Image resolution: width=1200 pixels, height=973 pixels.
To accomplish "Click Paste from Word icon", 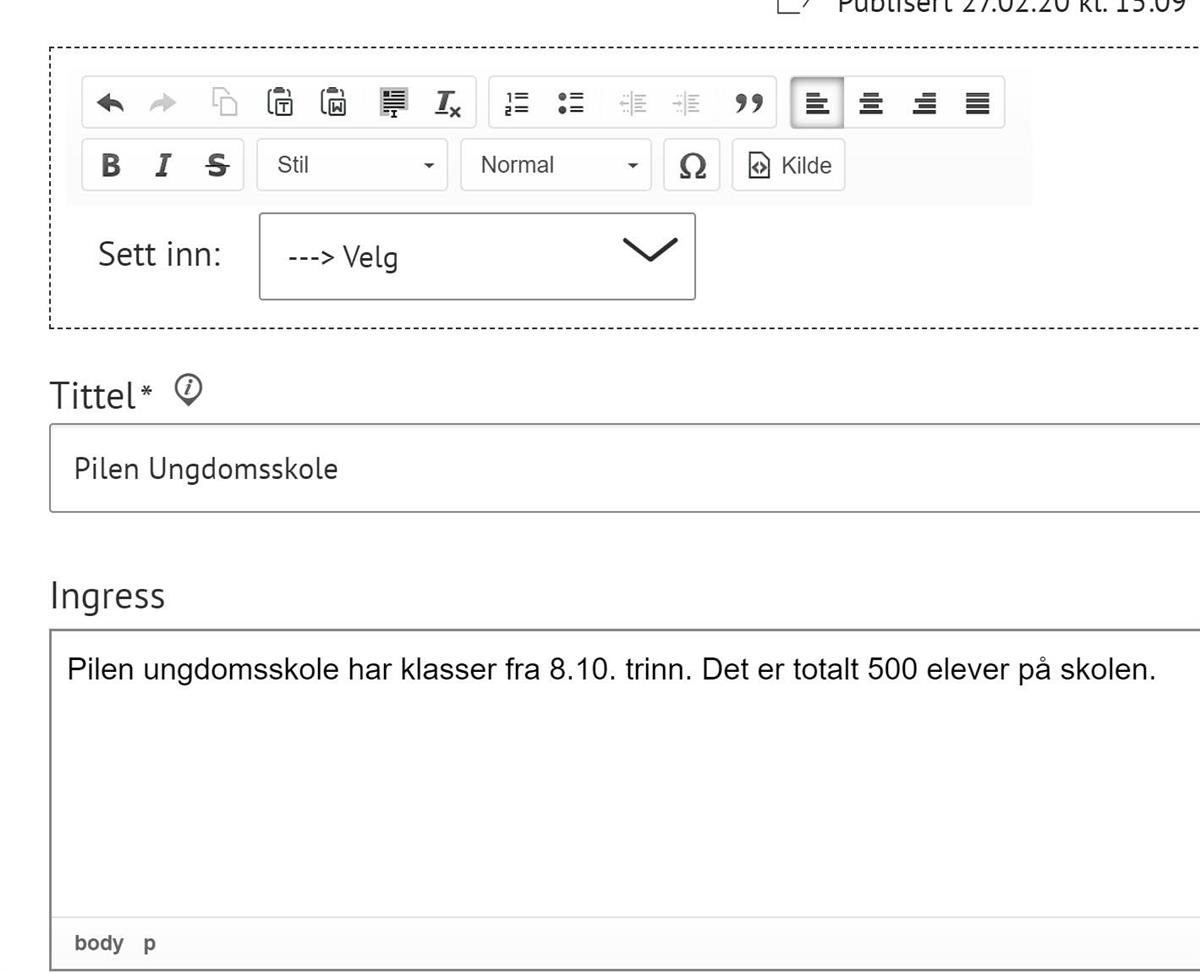I will tap(333, 102).
